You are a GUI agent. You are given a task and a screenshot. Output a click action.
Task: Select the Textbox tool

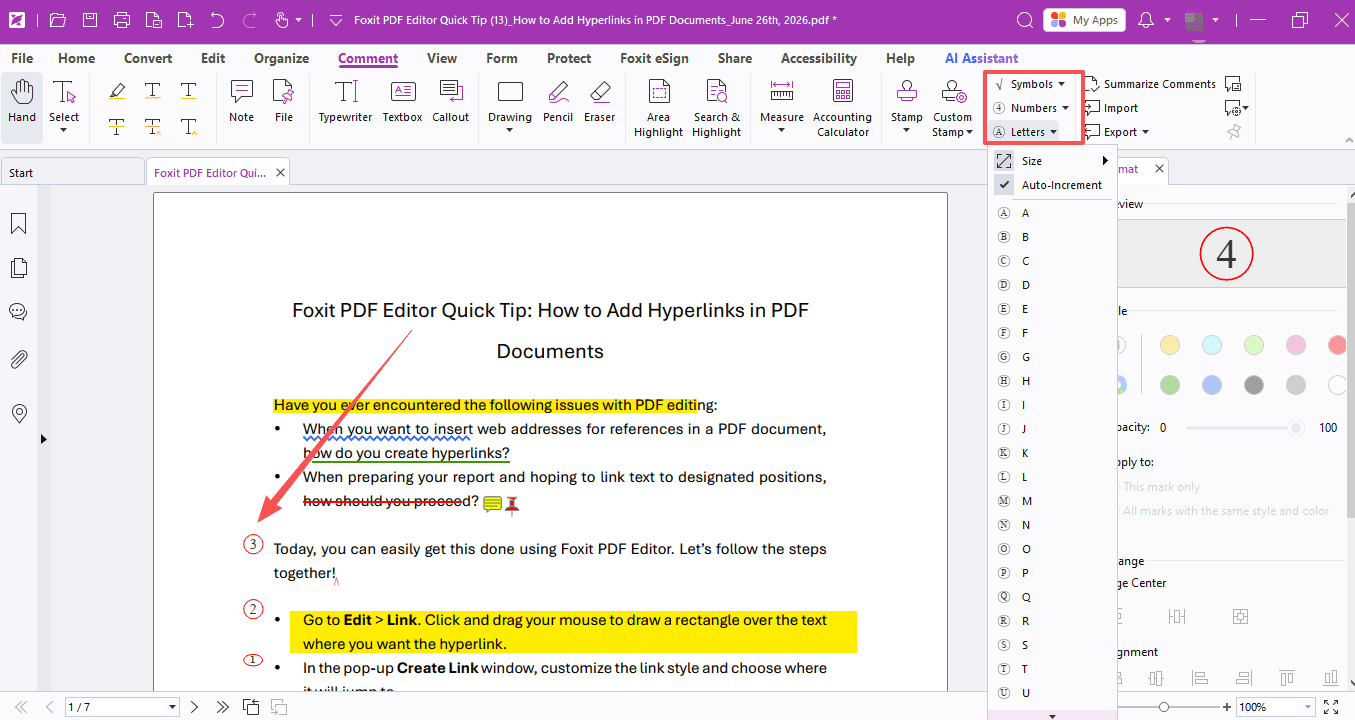(402, 101)
